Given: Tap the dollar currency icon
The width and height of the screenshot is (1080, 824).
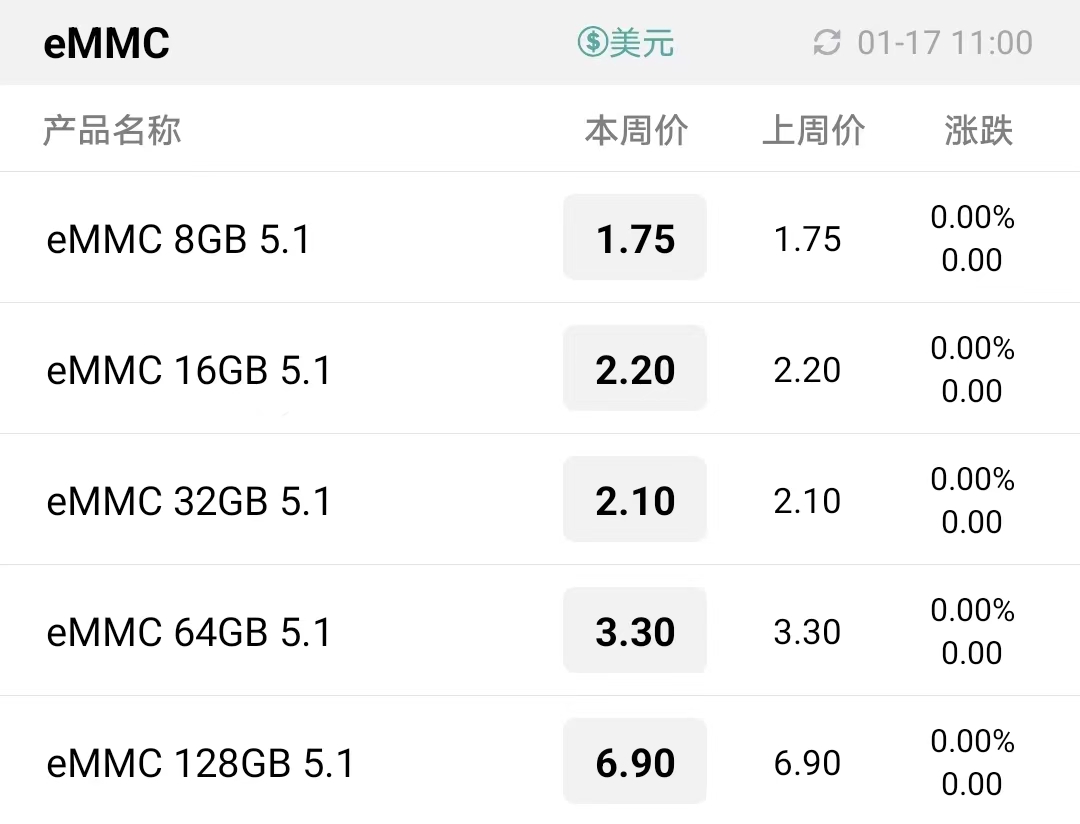Looking at the screenshot, I should pyautogui.click(x=592, y=43).
